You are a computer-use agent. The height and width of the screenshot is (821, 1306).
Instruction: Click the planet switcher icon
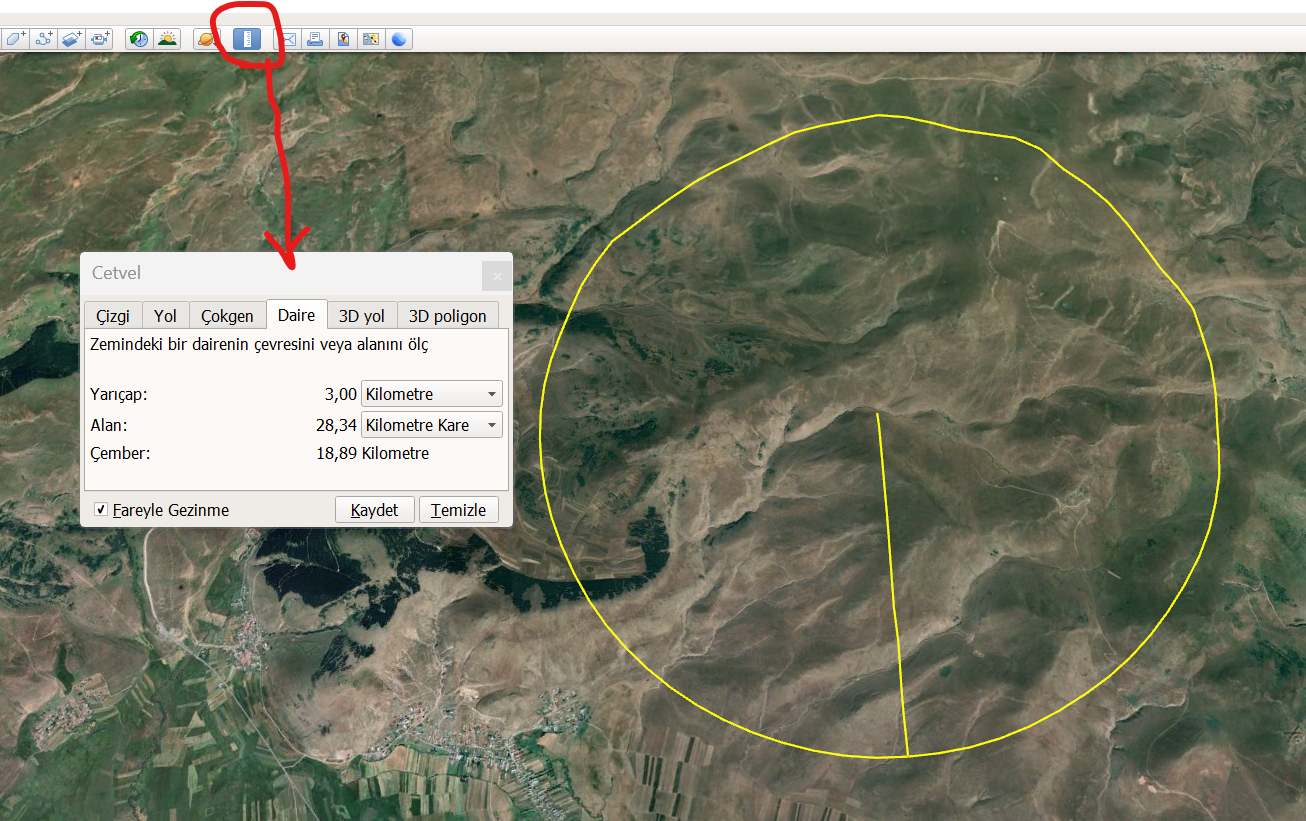(206, 39)
